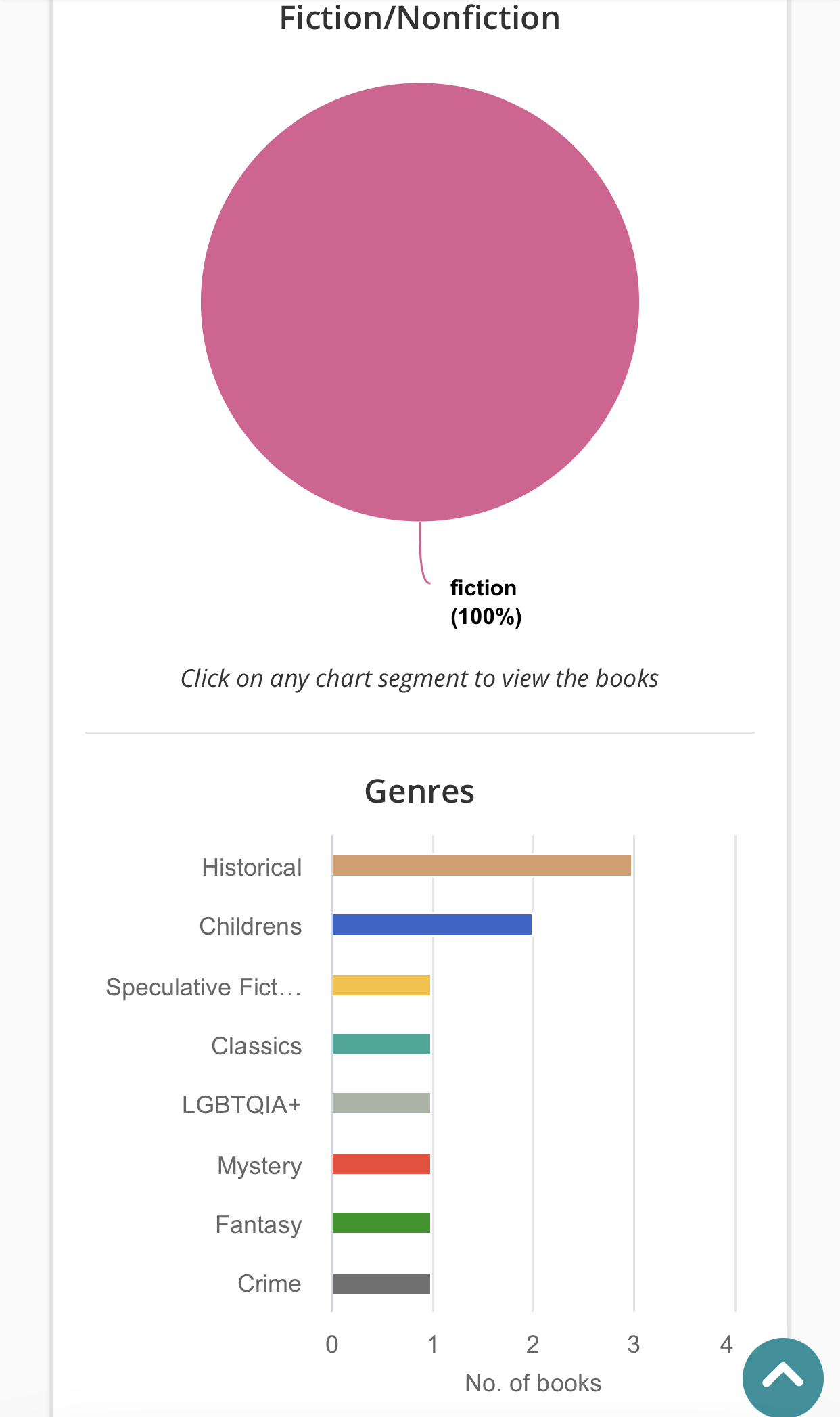Click the red Mystery genre bar
840x1417 pixels.
[381, 1164]
